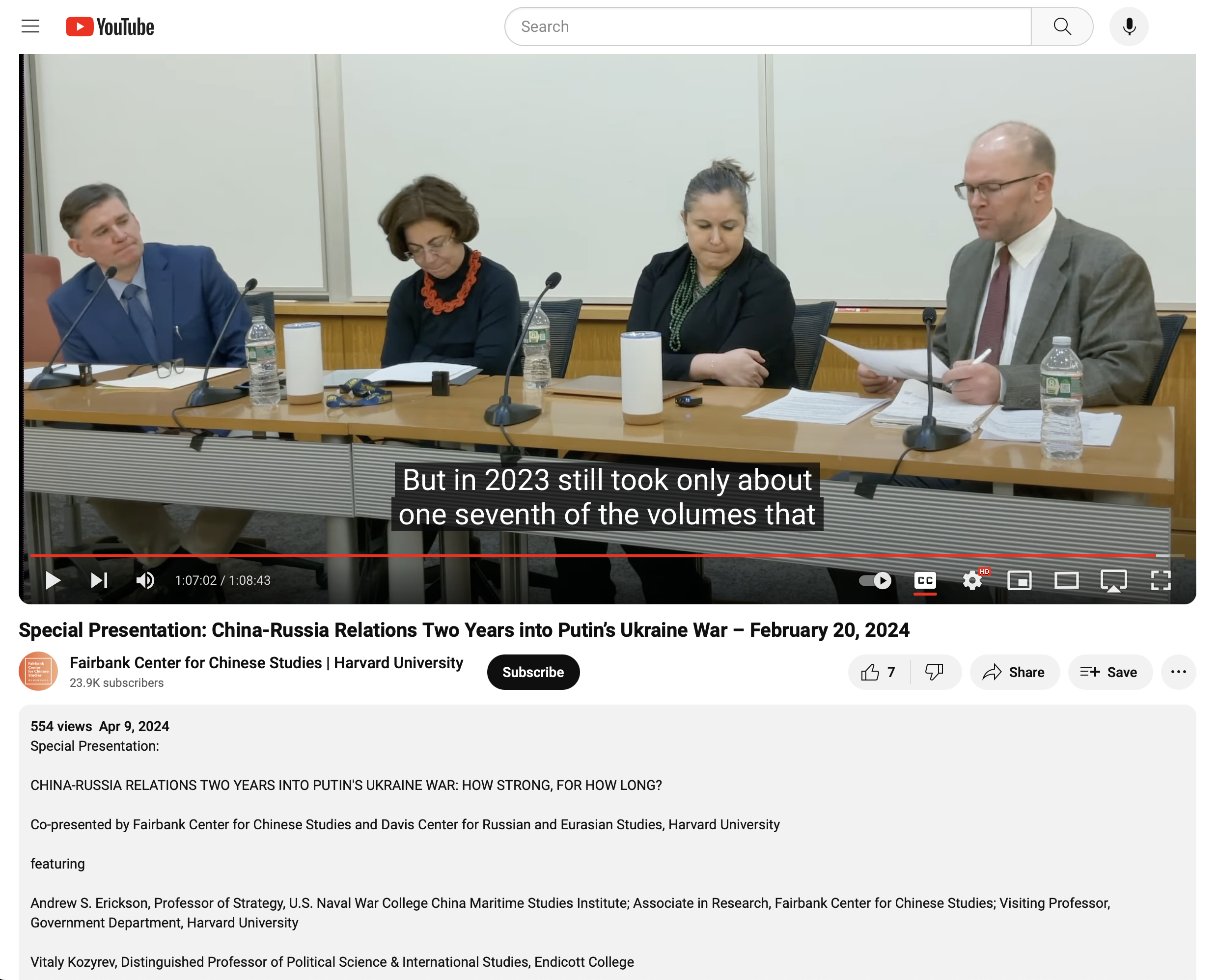1217x980 pixels.
Task: Click the caption text over the video
Action: [607, 497]
